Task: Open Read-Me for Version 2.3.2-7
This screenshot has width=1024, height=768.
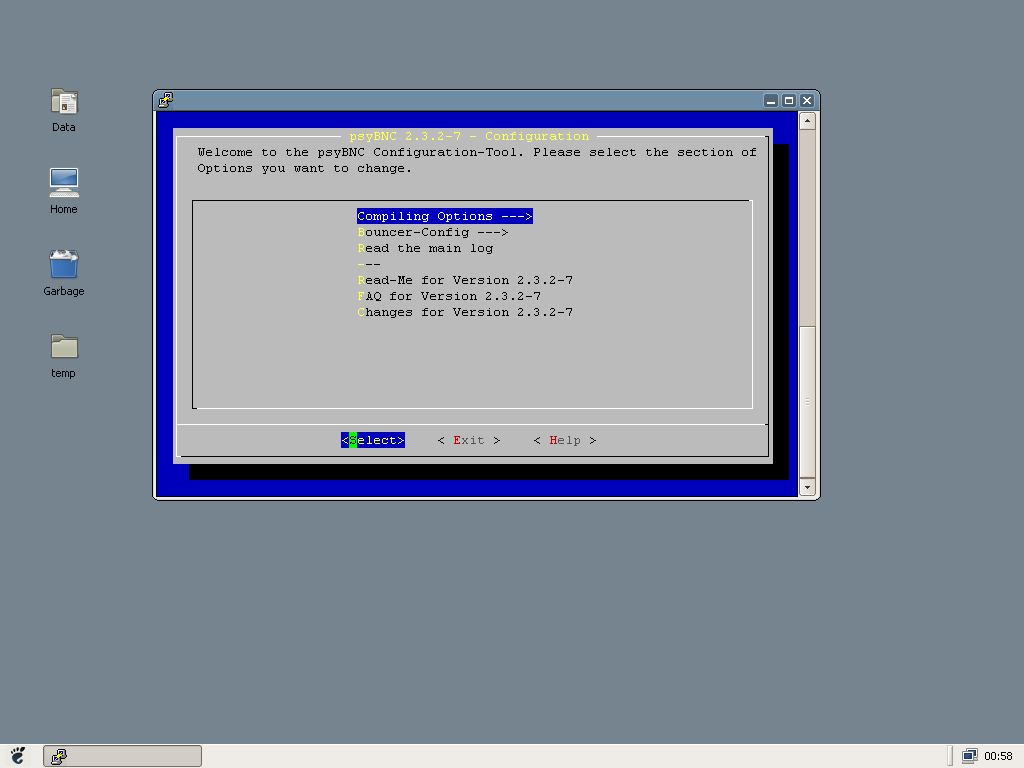Action: (465, 280)
